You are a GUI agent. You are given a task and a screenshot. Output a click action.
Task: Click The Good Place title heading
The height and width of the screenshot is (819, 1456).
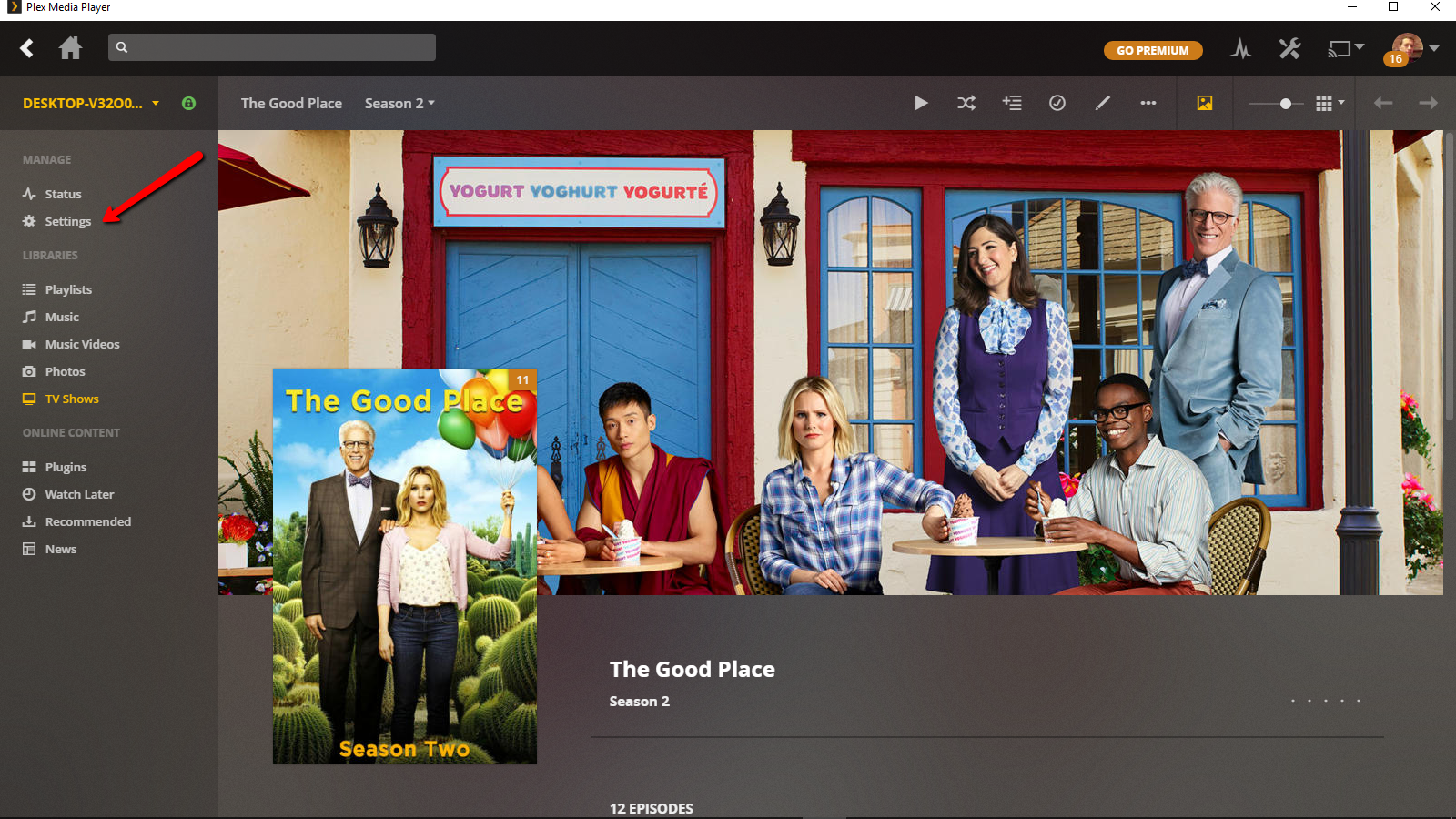pyautogui.click(x=693, y=669)
